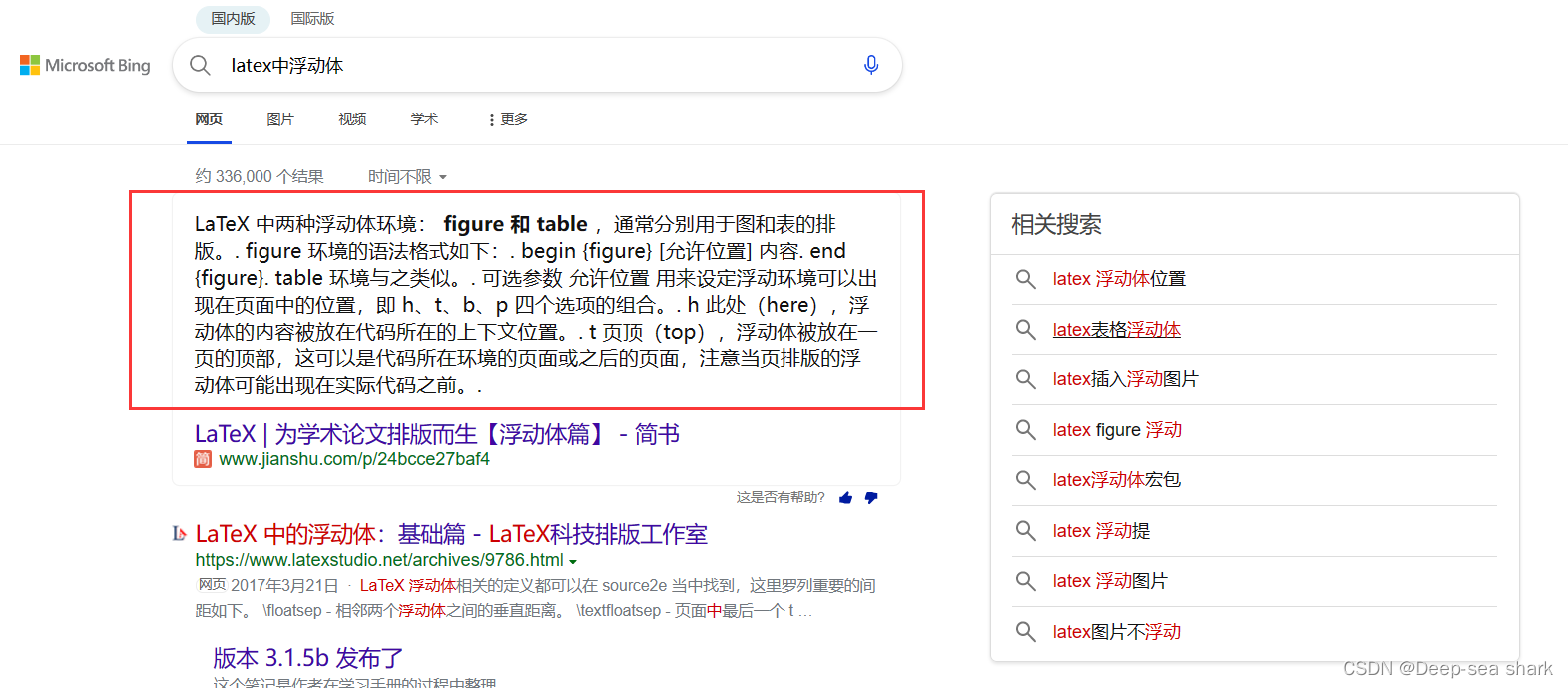1568x688 pixels.
Task: Select the 图片 tab
Action: 280,119
